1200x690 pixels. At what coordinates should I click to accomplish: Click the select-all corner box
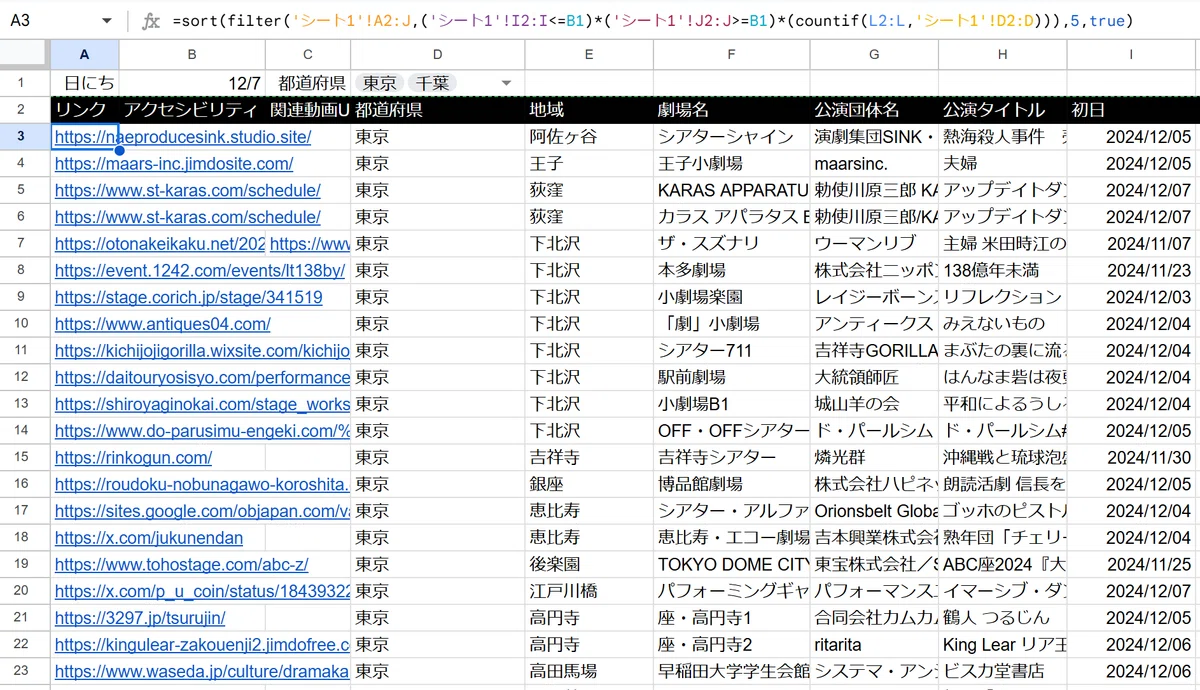[25, 54]
